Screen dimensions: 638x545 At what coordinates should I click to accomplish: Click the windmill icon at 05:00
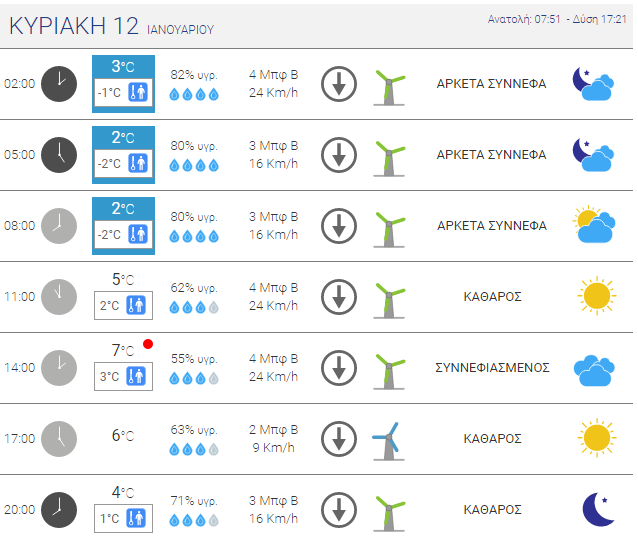(x=387, y=155)
